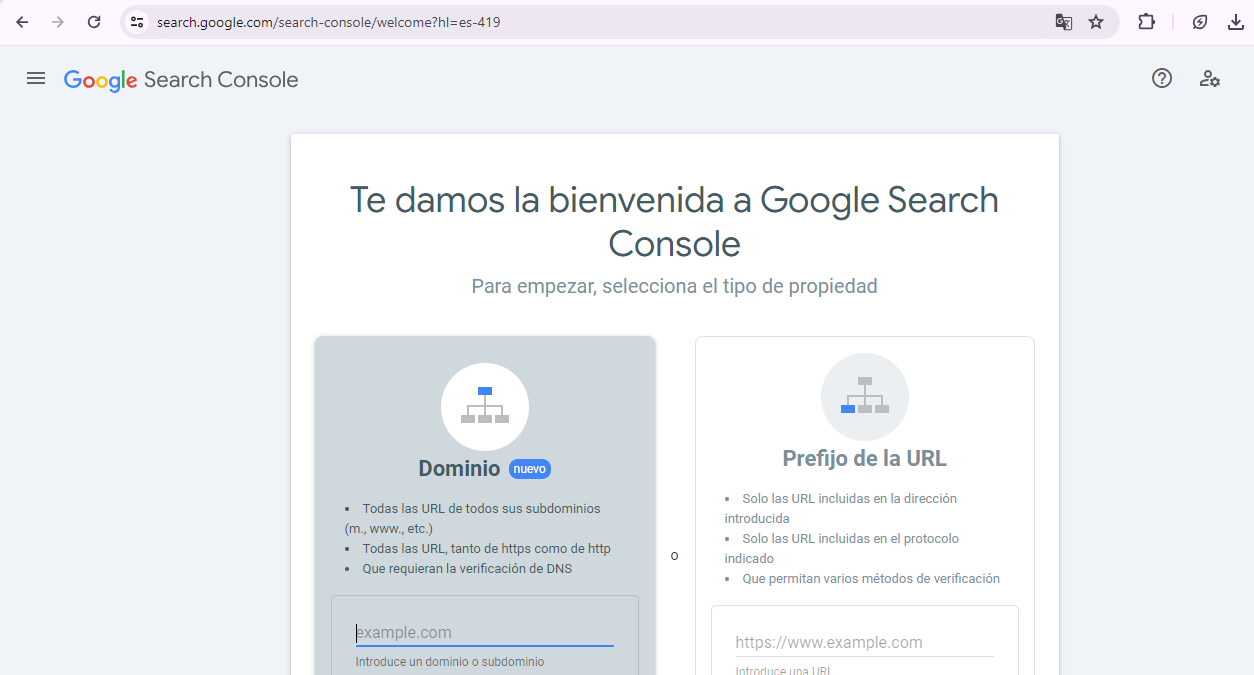This screenshot has height=675, width=1254.
Task: Focus the example.com domain input field
Action: (x=485, y=632)
